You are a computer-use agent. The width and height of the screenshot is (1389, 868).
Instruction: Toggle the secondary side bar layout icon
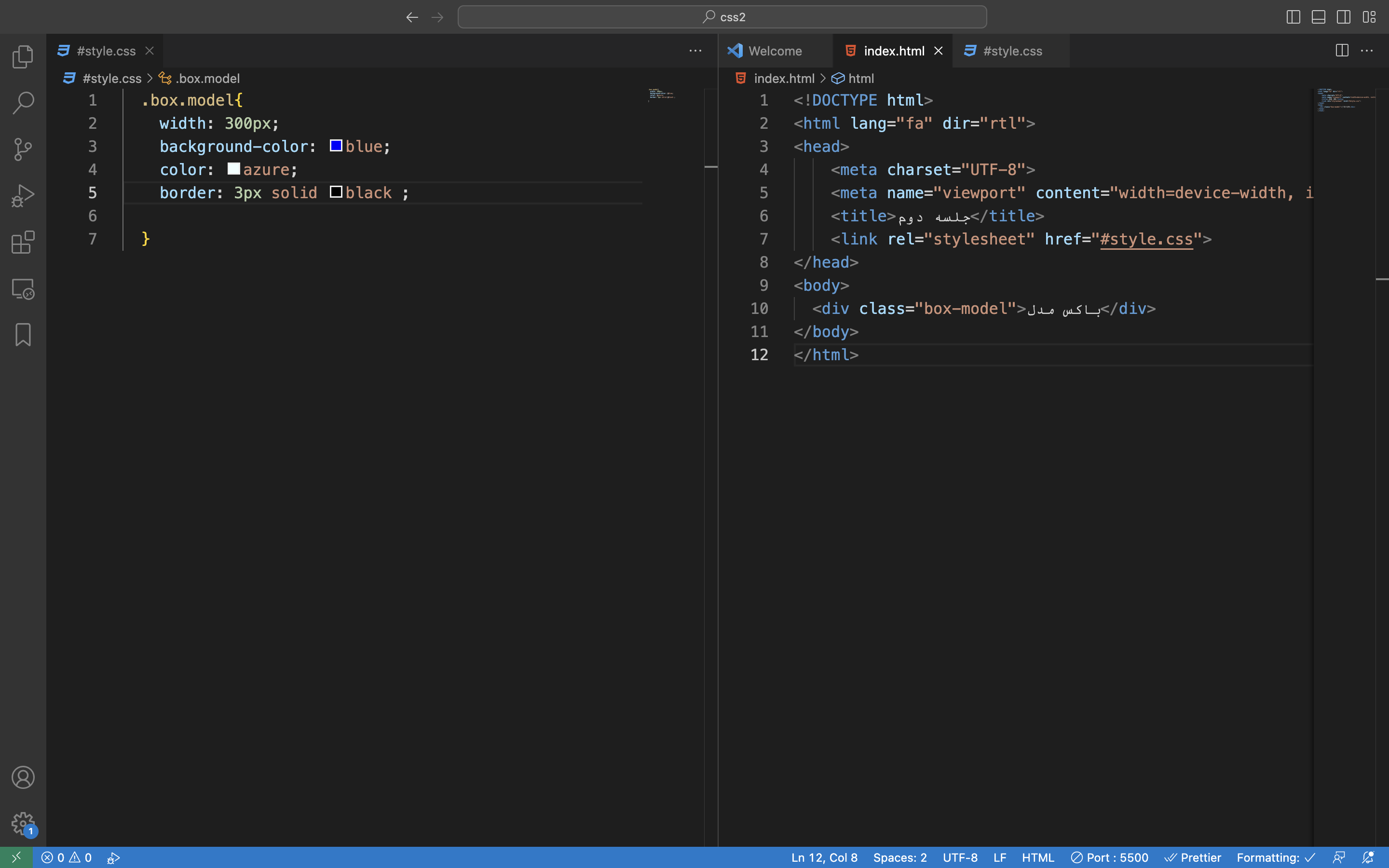(x=1343, y=17)
